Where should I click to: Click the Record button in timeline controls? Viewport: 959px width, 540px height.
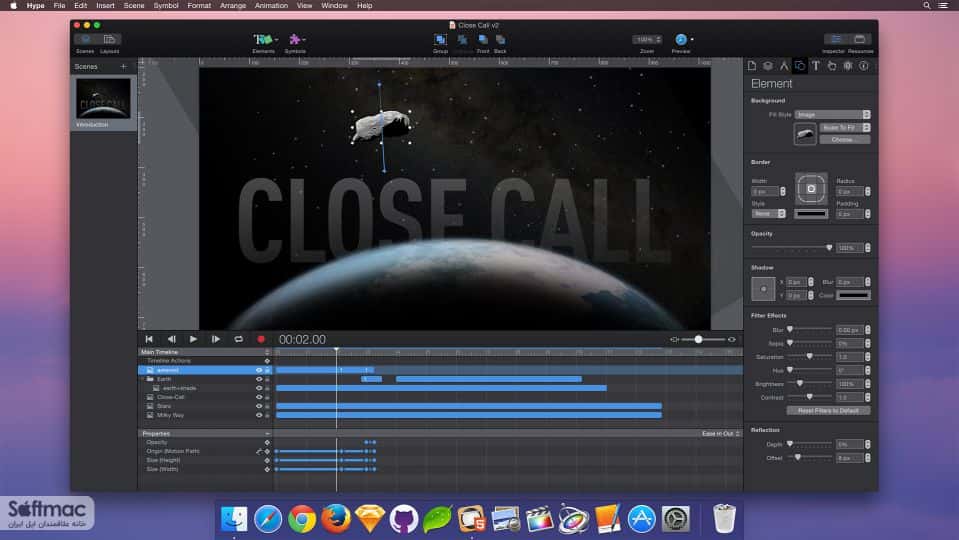(x=261, y=339)
